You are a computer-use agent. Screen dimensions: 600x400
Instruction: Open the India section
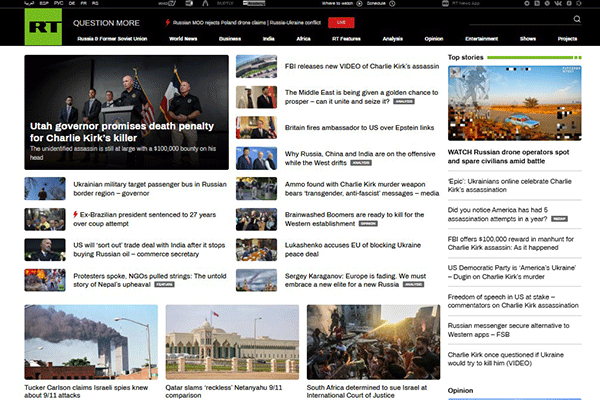[269, 39]
